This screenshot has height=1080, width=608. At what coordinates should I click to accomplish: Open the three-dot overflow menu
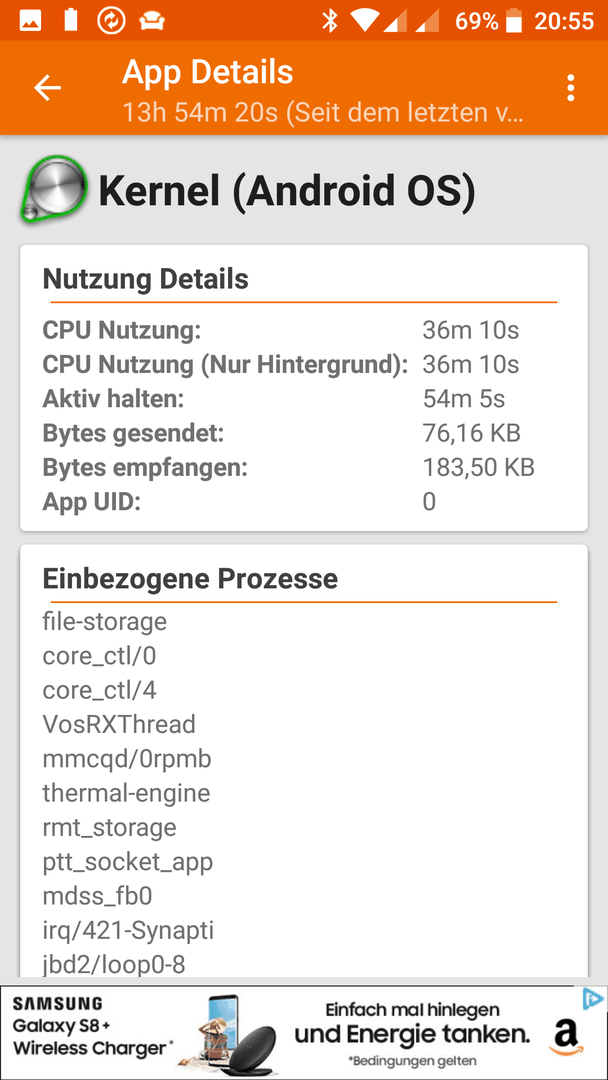pyautogui.click(x=570, y=88)
